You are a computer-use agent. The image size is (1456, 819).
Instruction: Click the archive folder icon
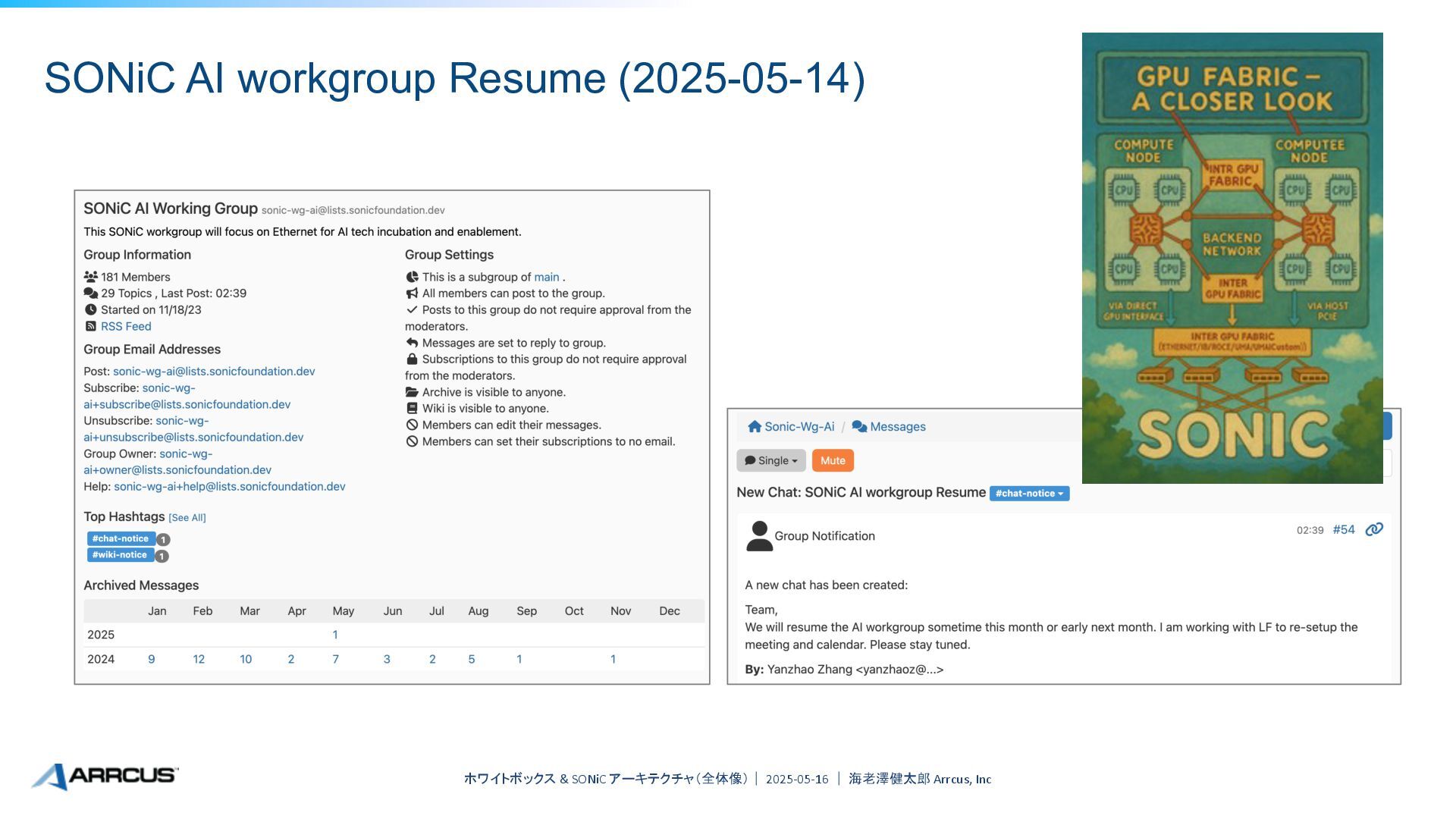tap(412, 392)
